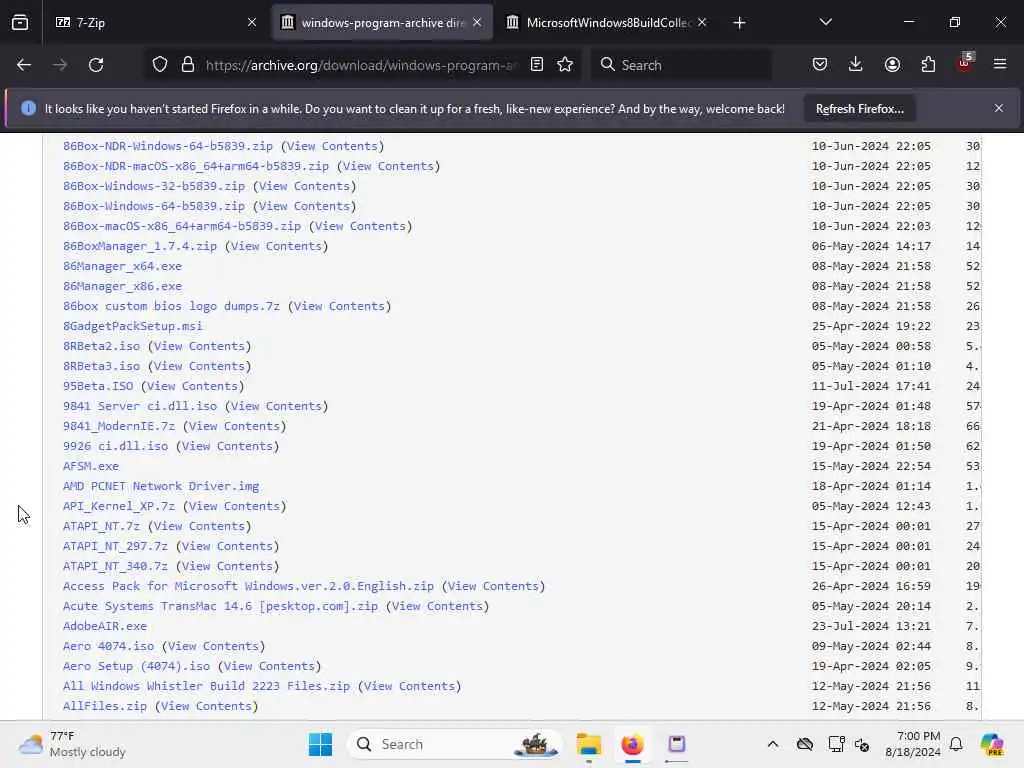View contents of AllFiles.zip
Screen dimensions: 1024x768
206,706
